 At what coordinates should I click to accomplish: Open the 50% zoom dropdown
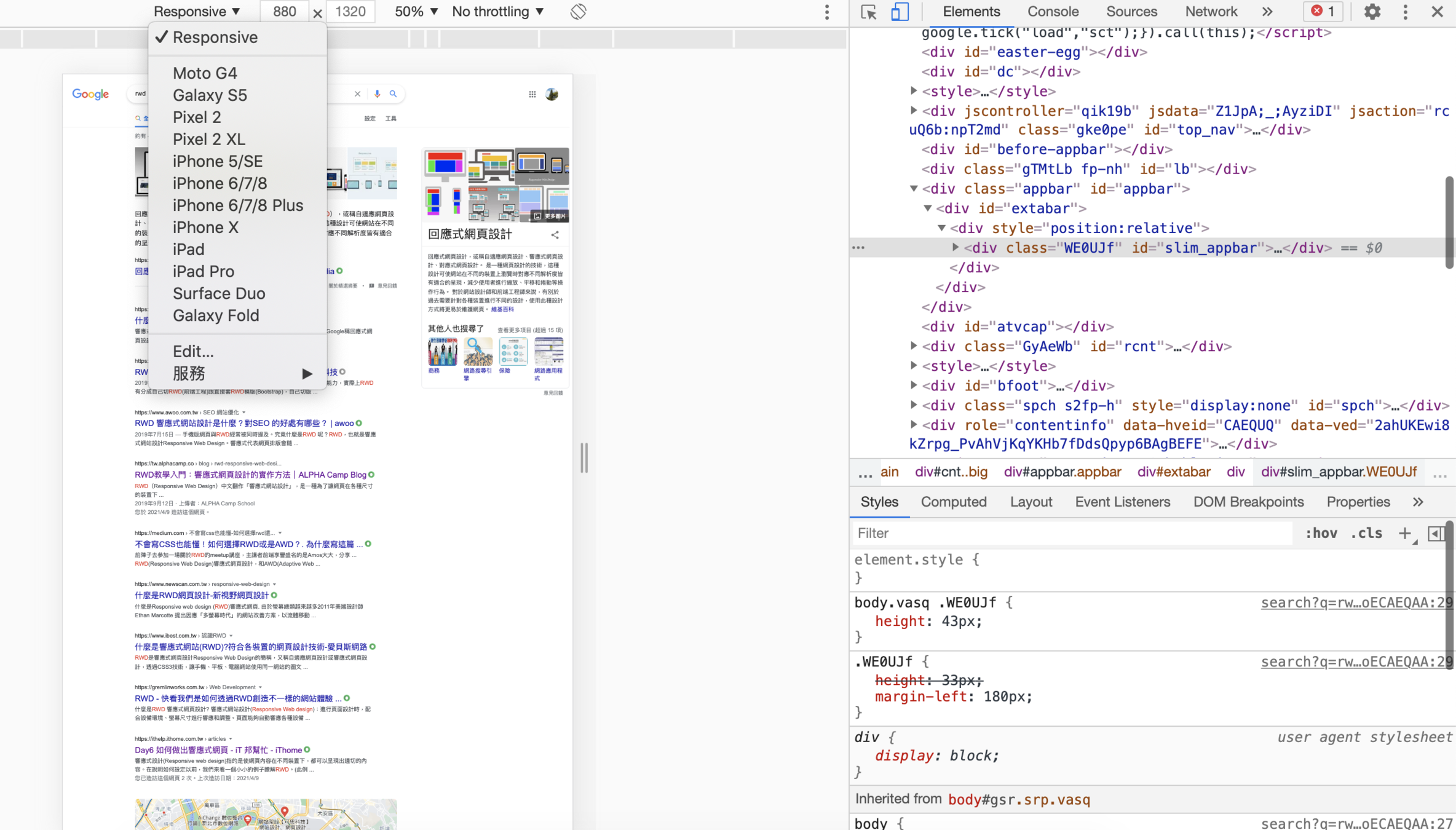[x=416, y=12]
